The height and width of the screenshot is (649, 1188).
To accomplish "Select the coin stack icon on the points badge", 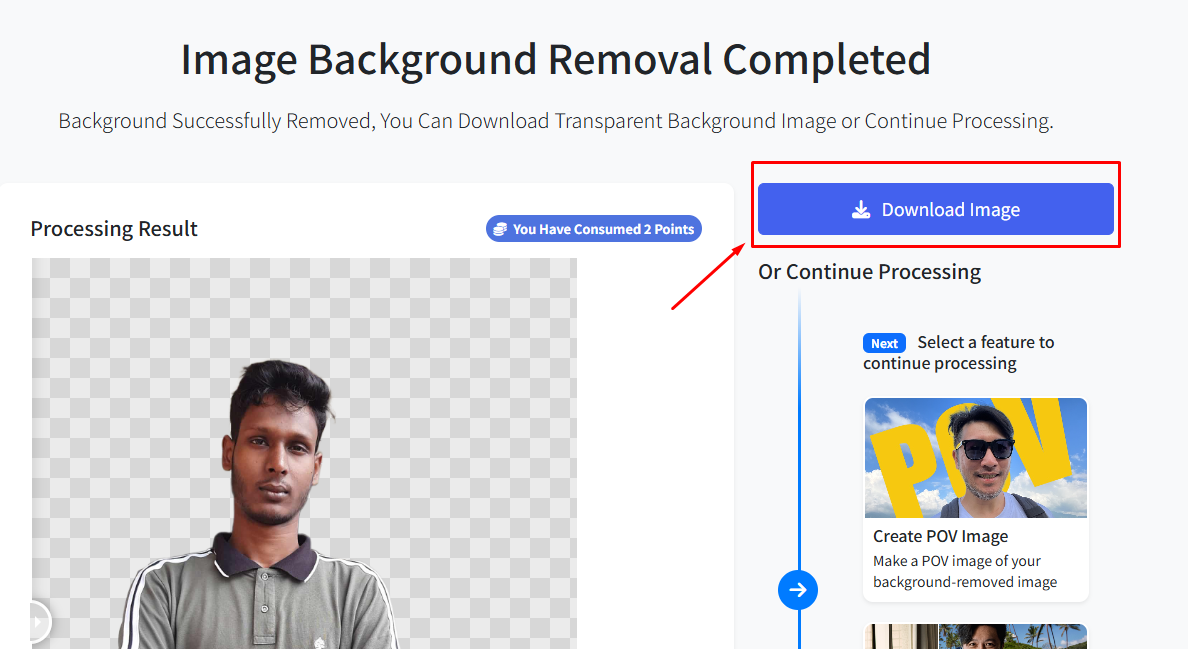I will point(501,228).
